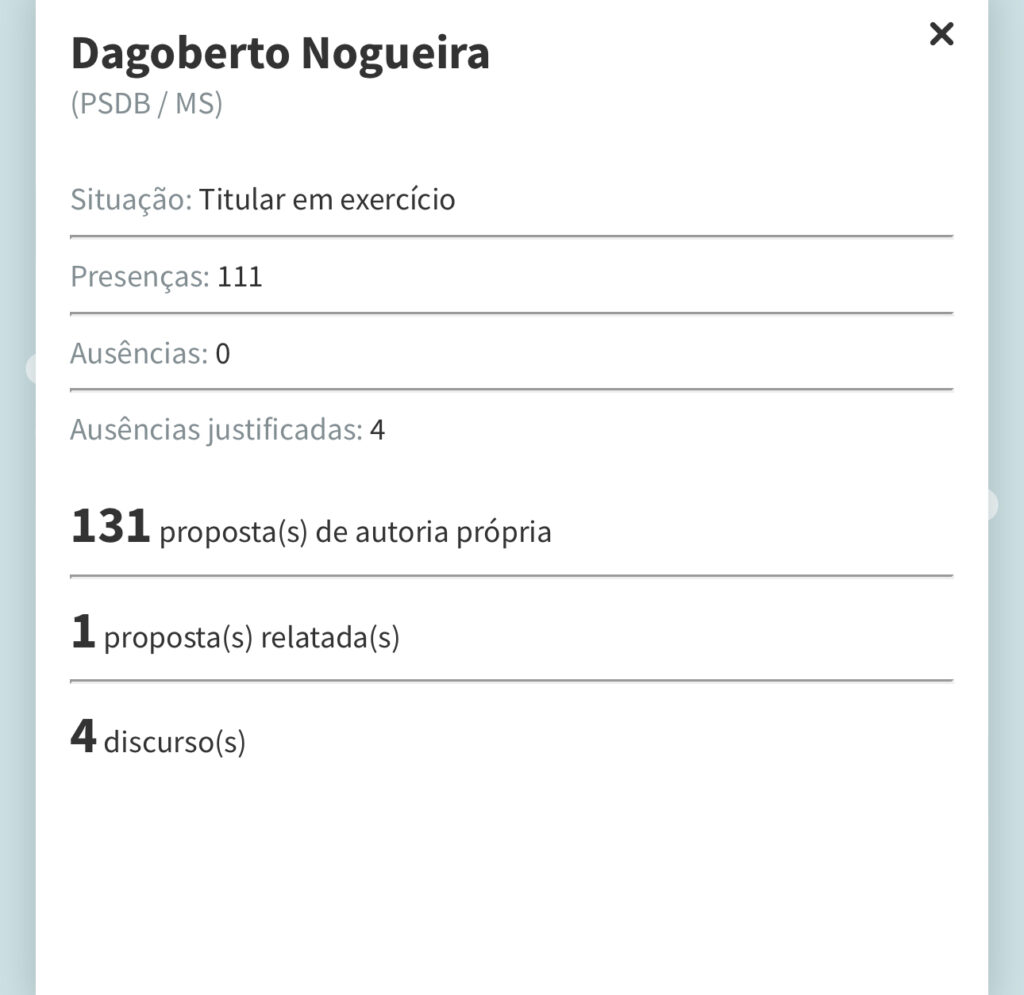Click the 4 value beside Ausências justificadas
1024x995 pixels.
377,431
